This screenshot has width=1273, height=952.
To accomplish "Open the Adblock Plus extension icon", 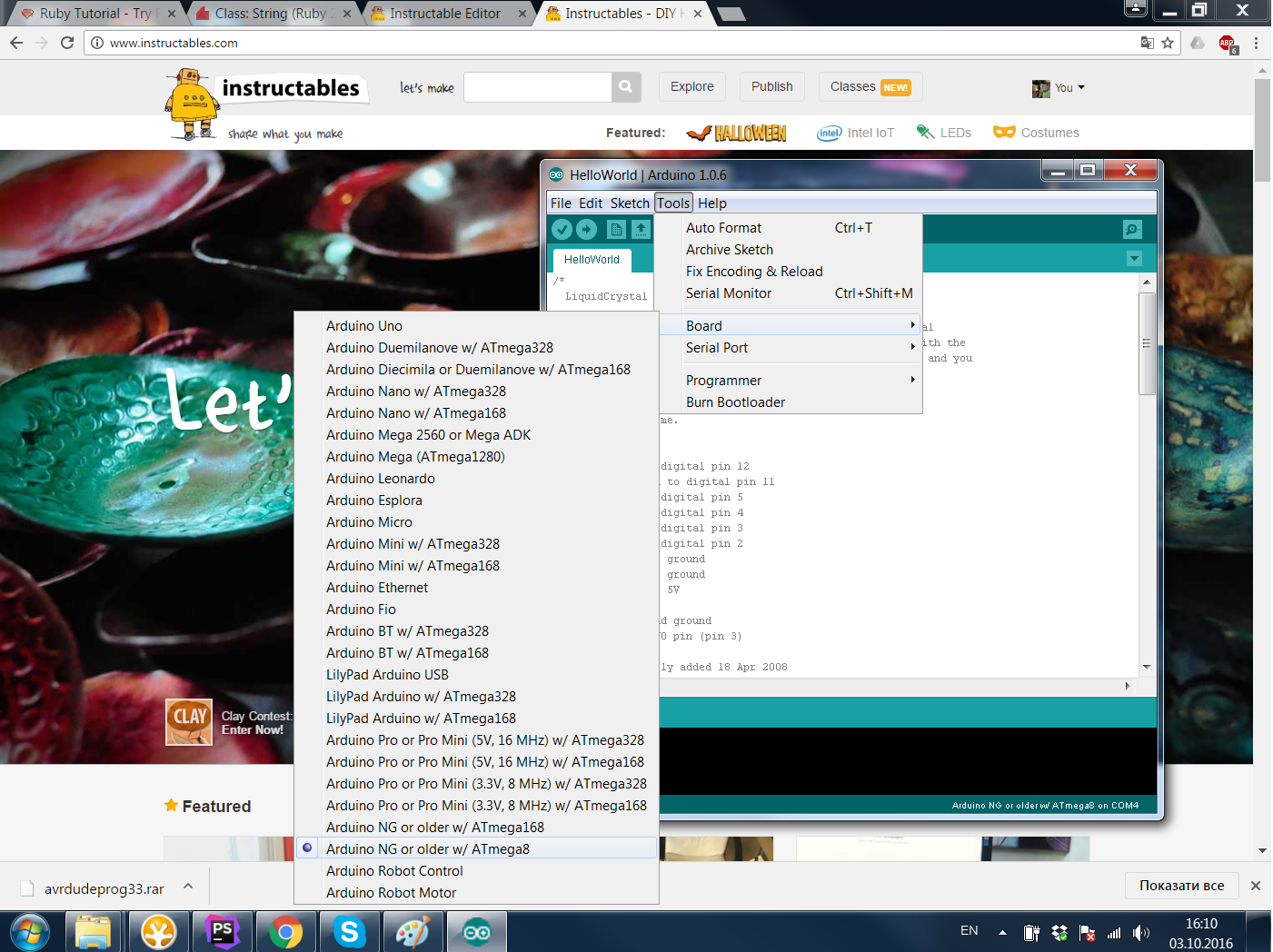I will point(1228,44).
